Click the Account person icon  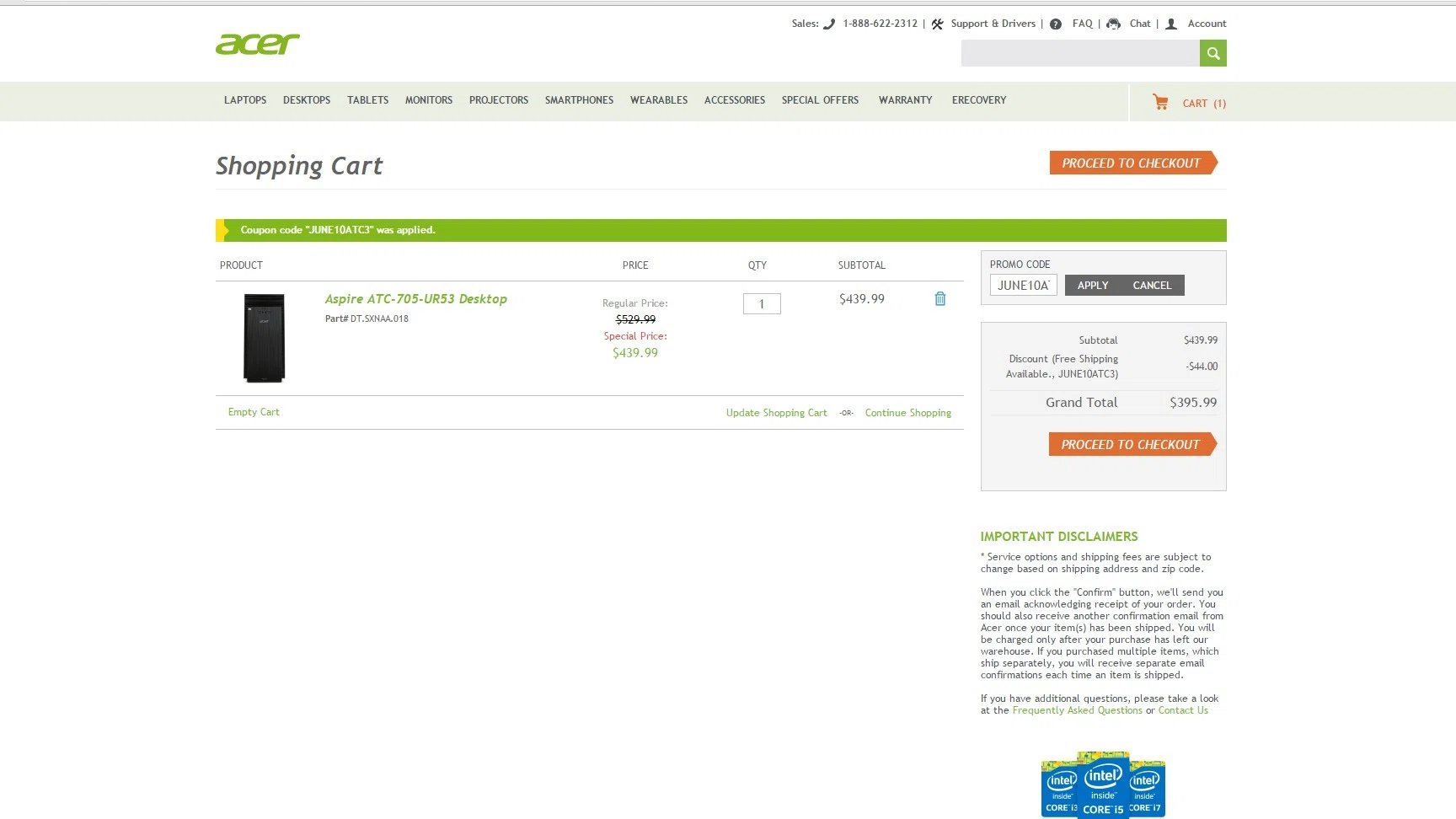coord(1171,24)
